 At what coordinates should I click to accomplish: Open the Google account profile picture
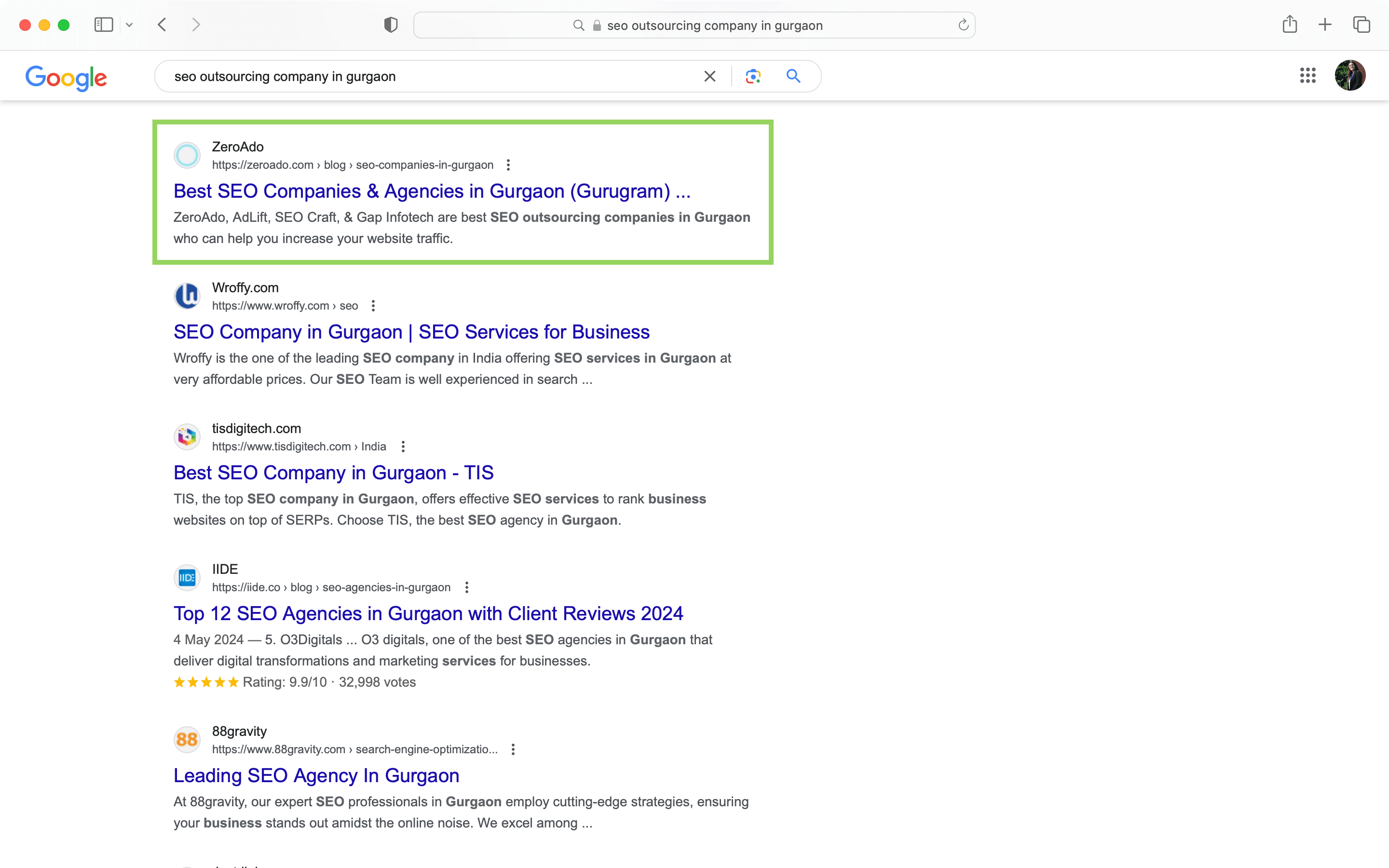(1350, 75)
